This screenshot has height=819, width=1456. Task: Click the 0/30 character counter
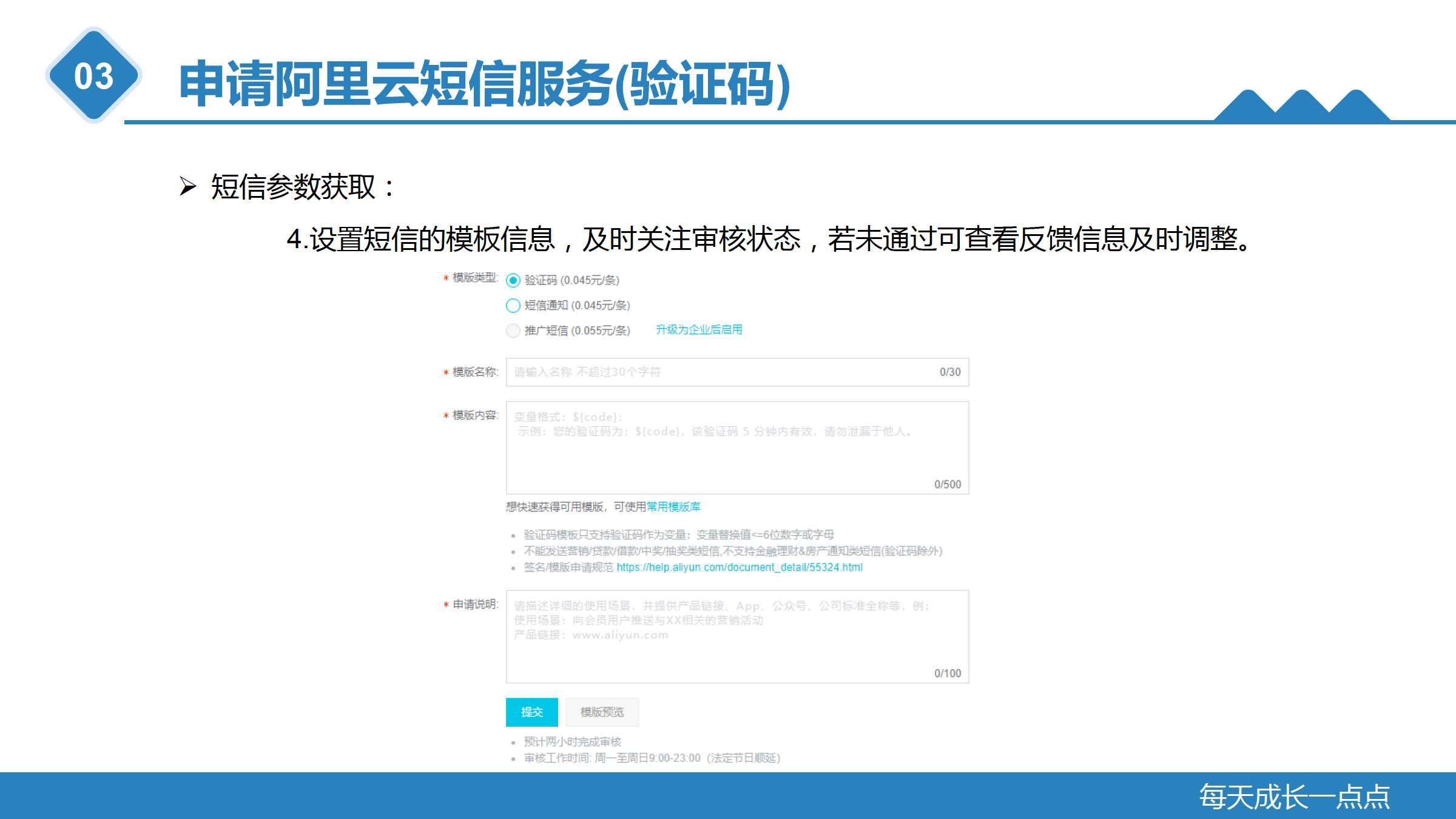coord(950,372)
